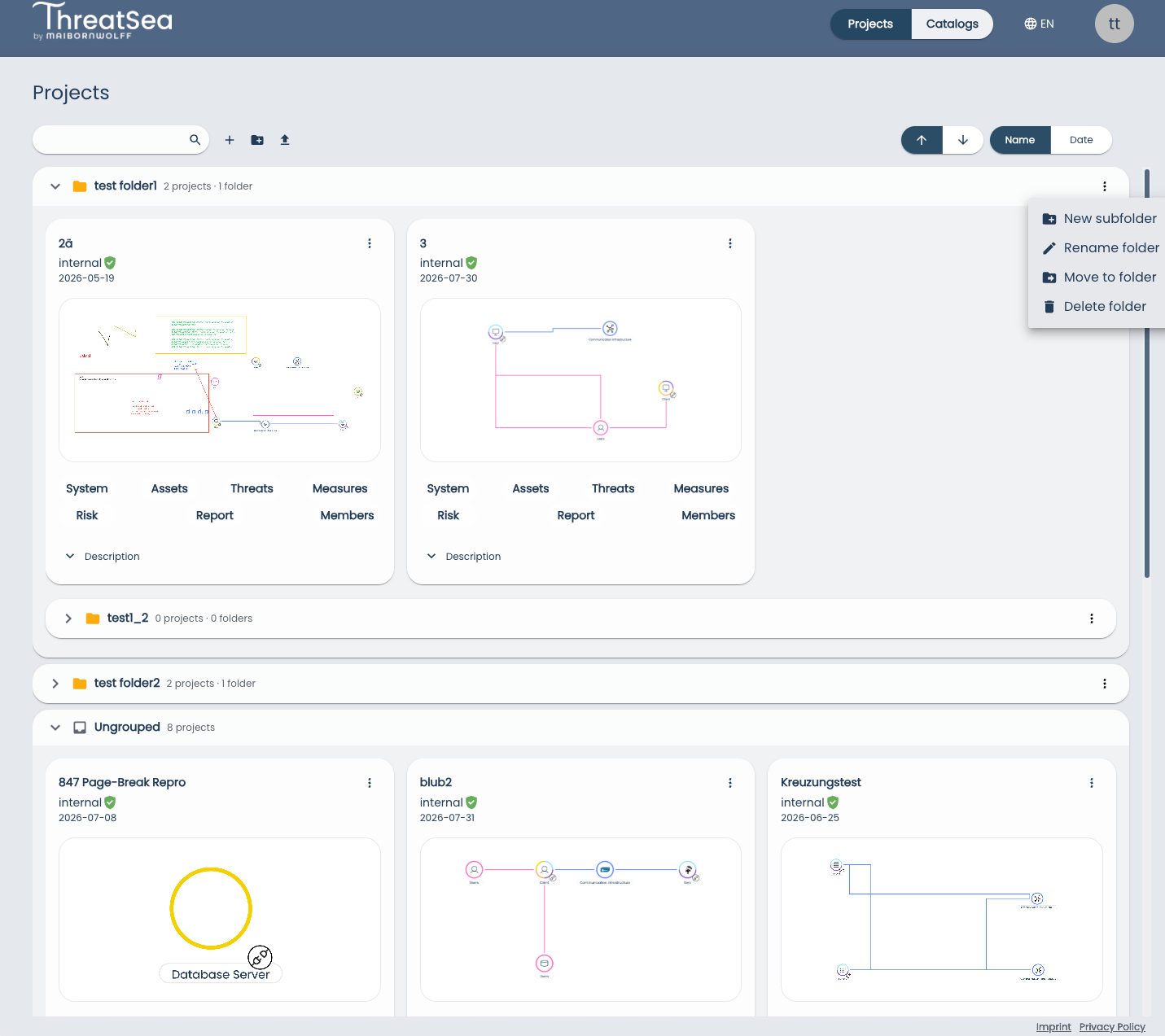Viewport: 1165px width, 1036px height.
Task: Click the Ungrouped inbox icon
Action: pyautogui.click(x=80, y=728)
